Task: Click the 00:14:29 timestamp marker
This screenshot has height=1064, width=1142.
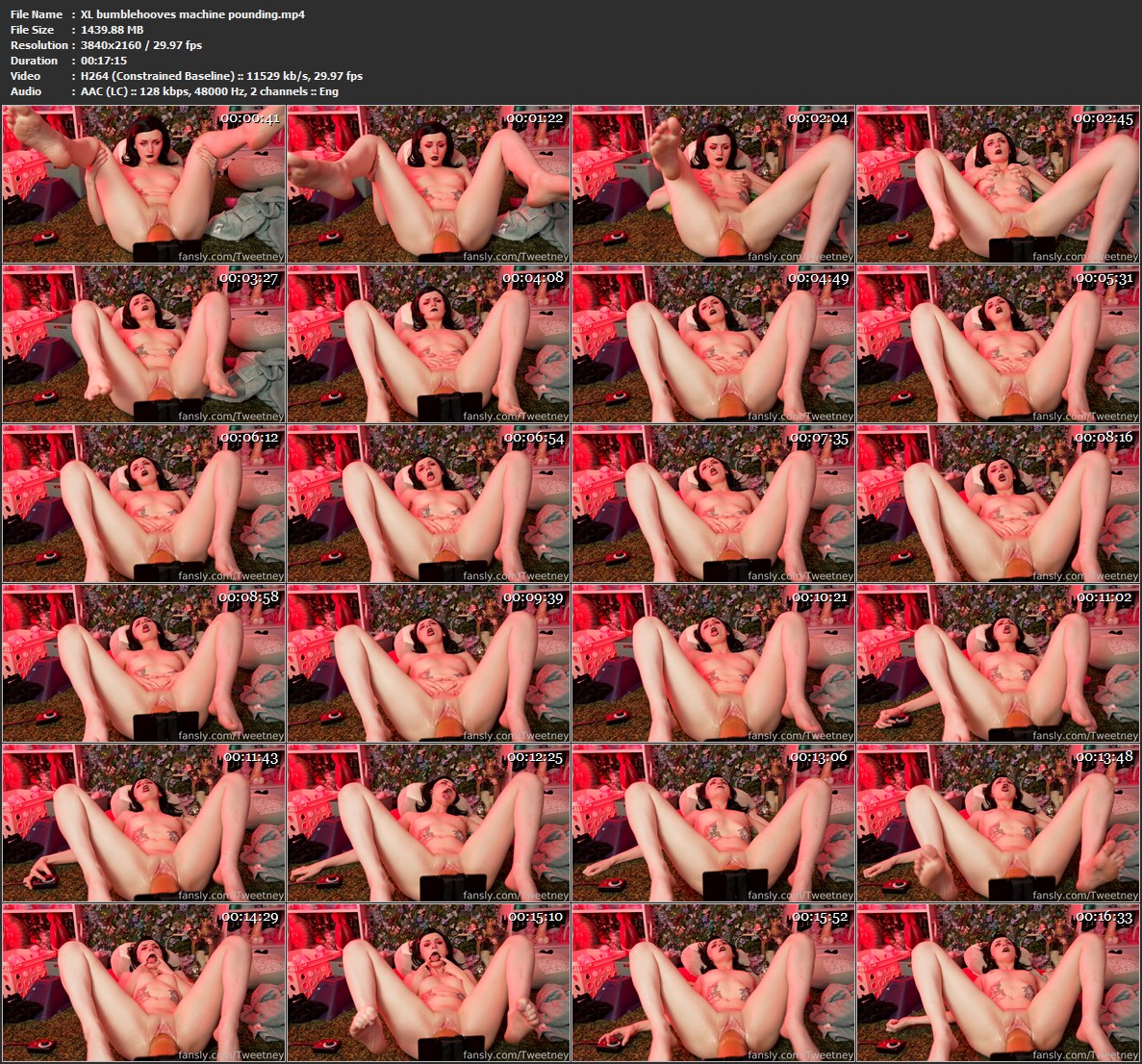Action: coord(250,917)
